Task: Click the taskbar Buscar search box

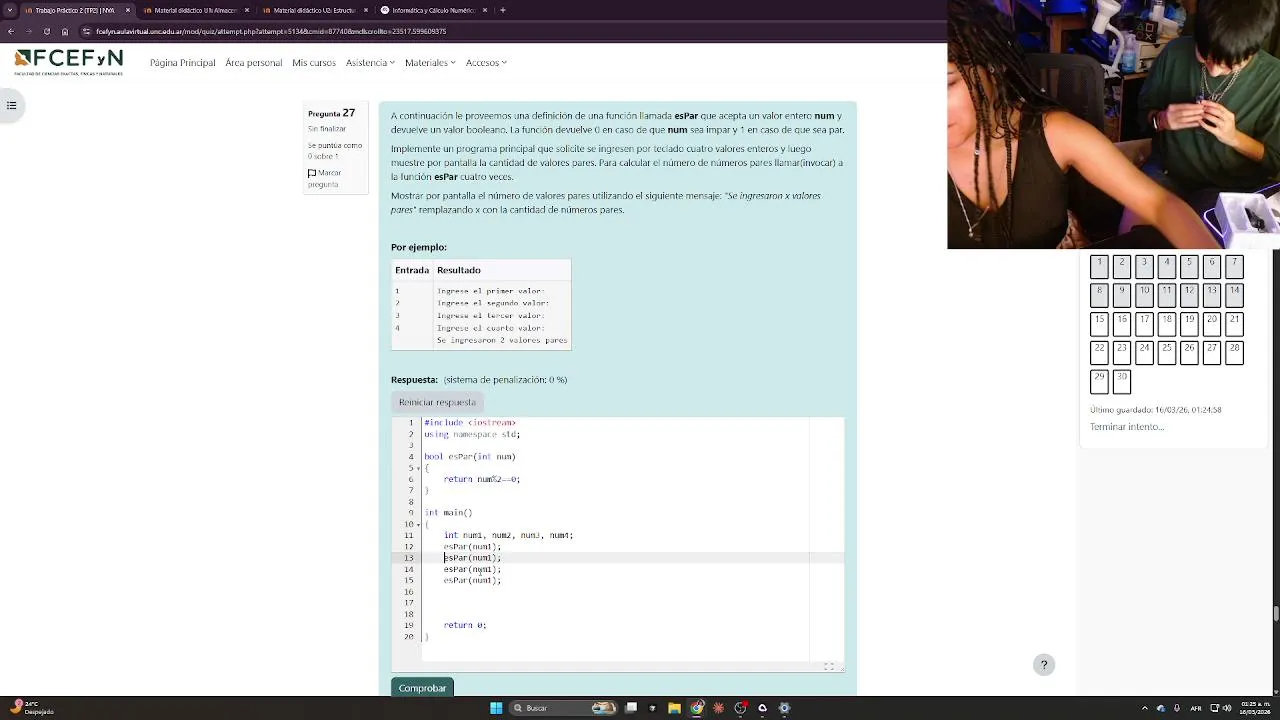Action: pos(562,708)
